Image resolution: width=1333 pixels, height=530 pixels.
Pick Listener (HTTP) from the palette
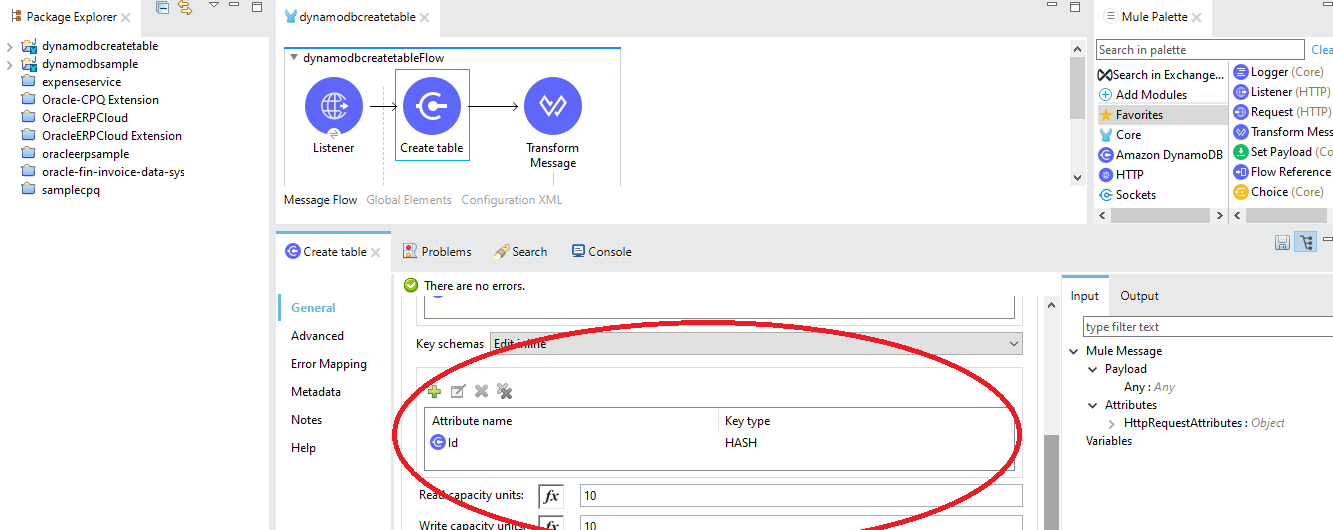pyautogui.click(x=1282, y=92)
